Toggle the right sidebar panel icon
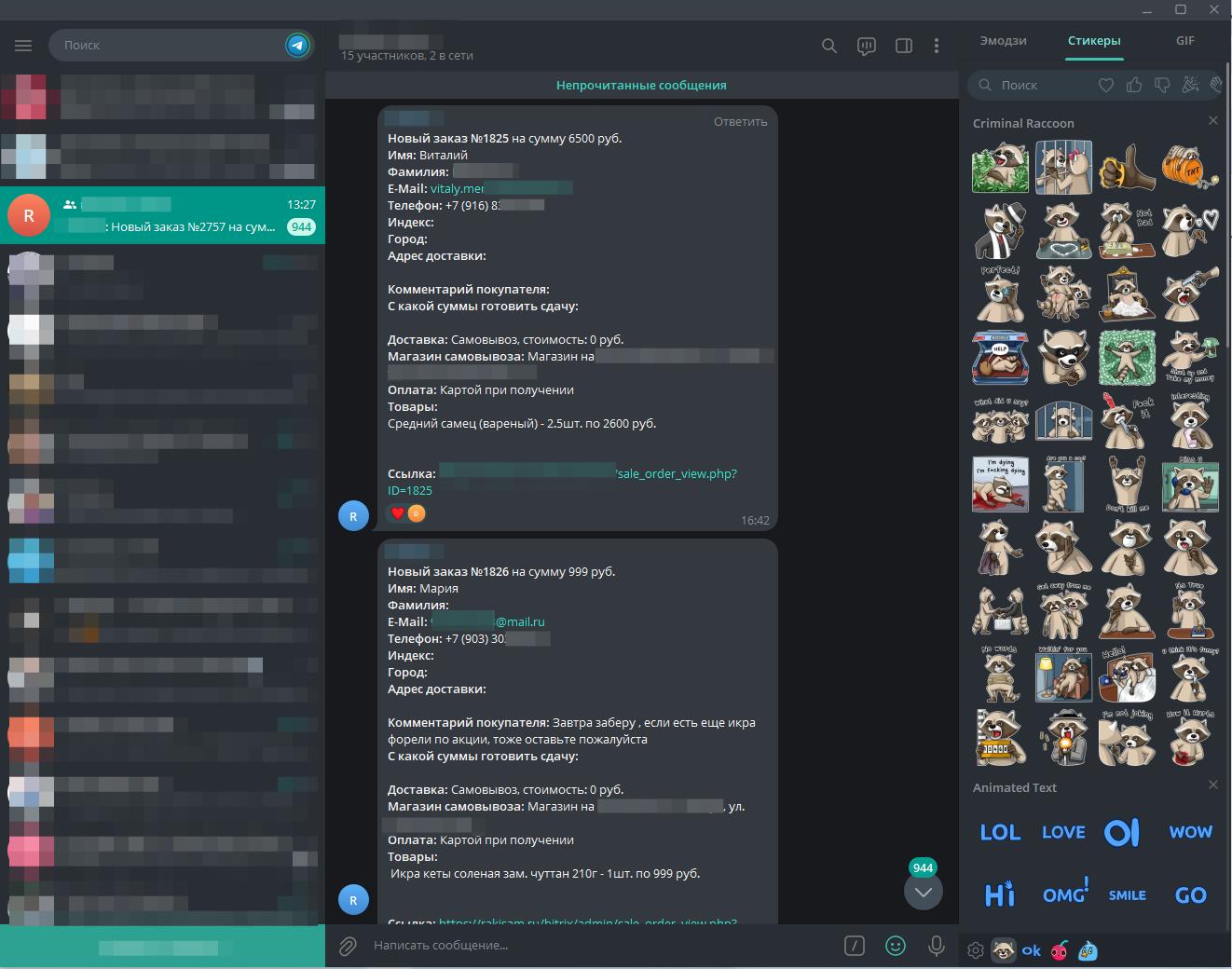Image resolution: width=1232 pixels, height=969 pixels. pos(903,46)
